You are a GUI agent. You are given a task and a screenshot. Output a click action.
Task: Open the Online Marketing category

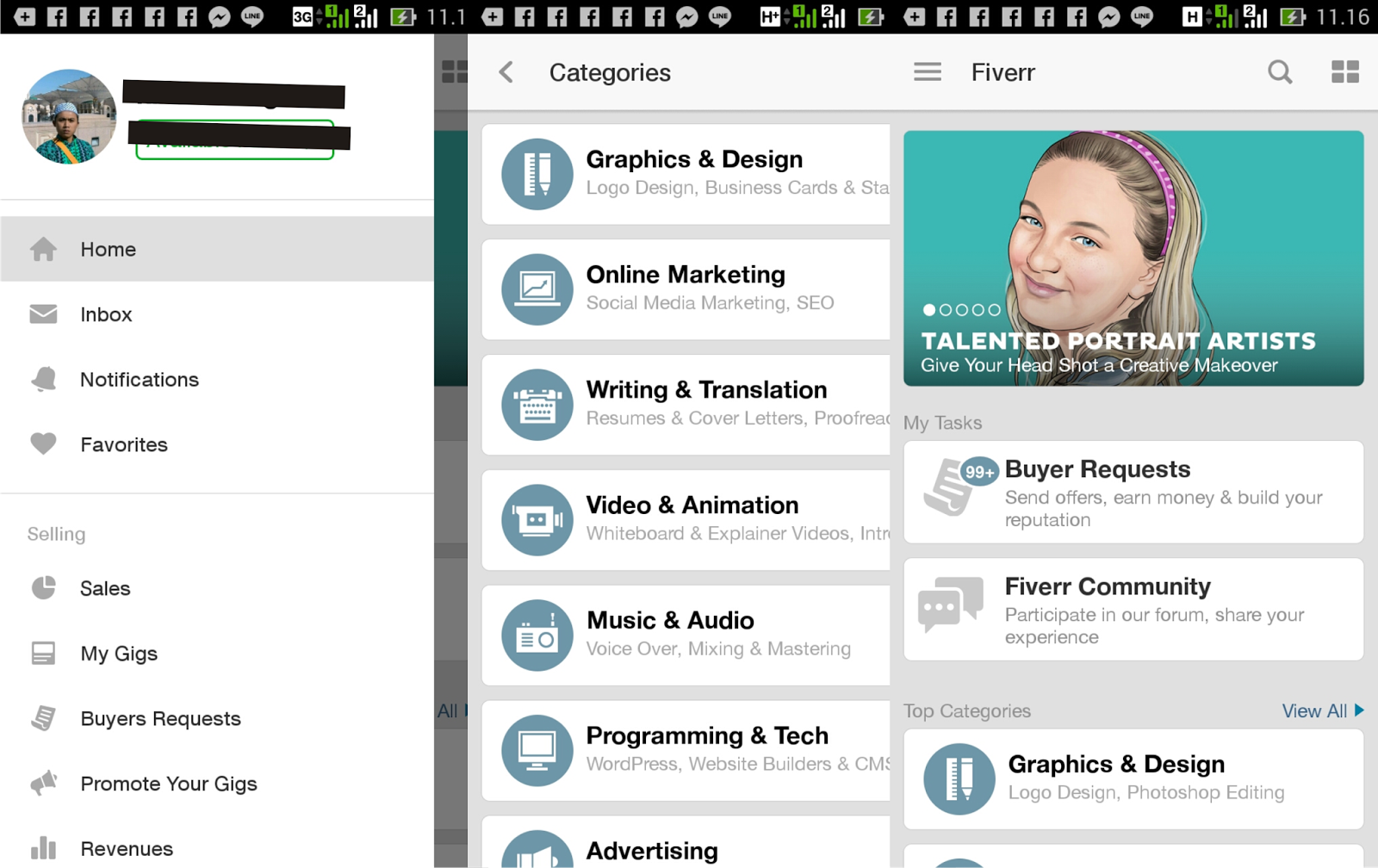[686, 289]
